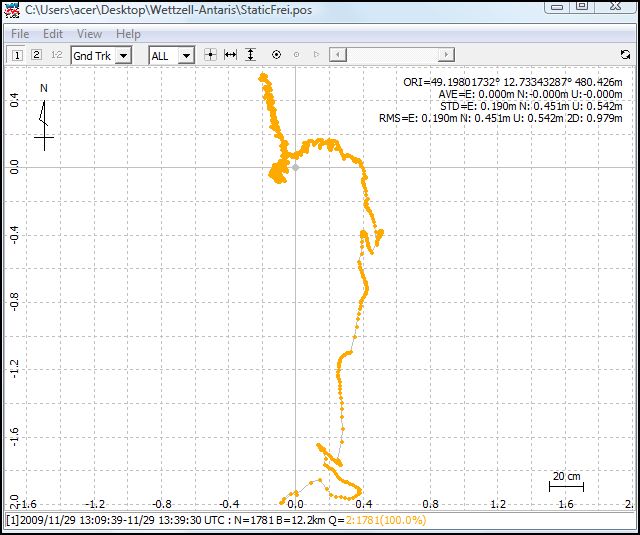
Task: Click the fit horizontal range icon
Action: (230, 55)
